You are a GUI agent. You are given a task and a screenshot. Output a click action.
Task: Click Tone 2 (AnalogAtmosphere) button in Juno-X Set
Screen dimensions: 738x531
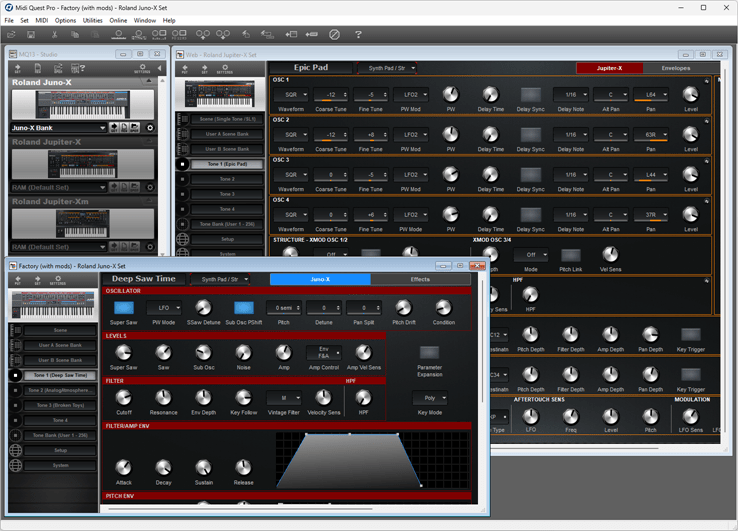(60, 390)
